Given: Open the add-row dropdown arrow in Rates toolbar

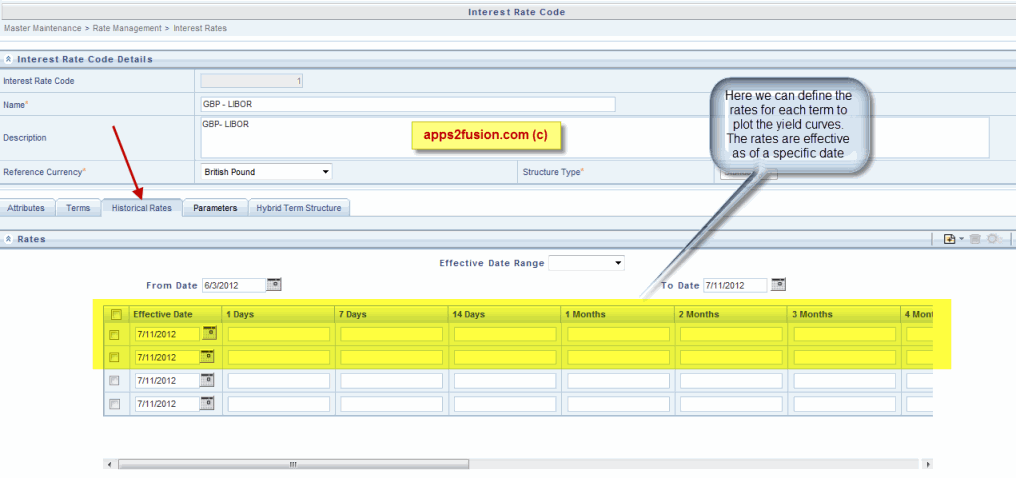Looking at the screenshot, I should pyautogui.click(x=962, y=239).
